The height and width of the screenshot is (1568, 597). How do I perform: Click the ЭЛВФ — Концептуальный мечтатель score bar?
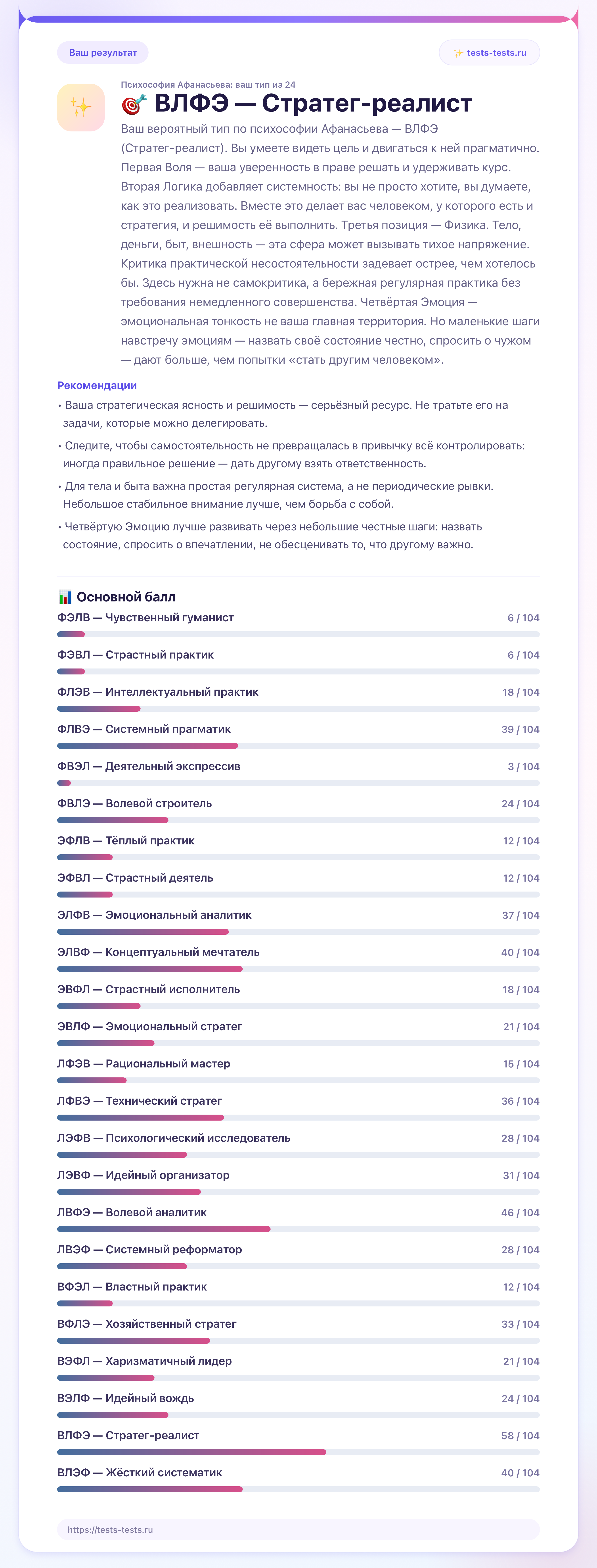(298, 968)
